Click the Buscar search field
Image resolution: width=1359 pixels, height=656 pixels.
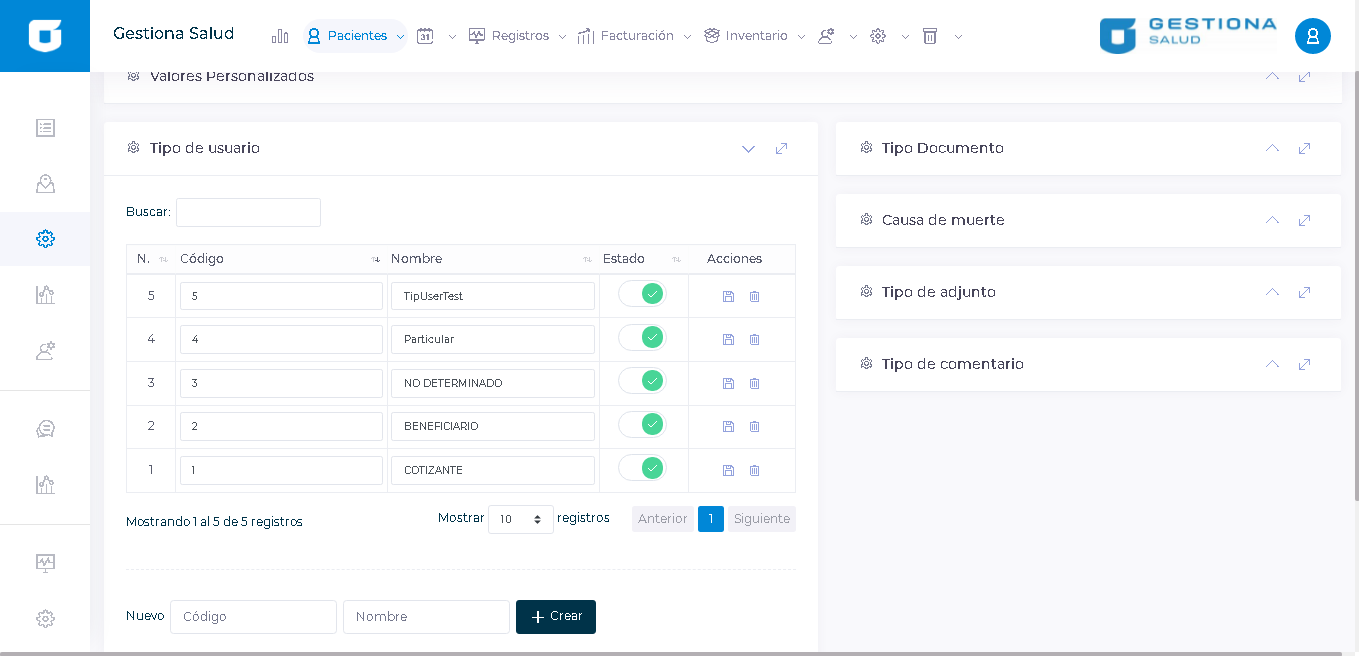pyautogui.click(x=248, y=212)
